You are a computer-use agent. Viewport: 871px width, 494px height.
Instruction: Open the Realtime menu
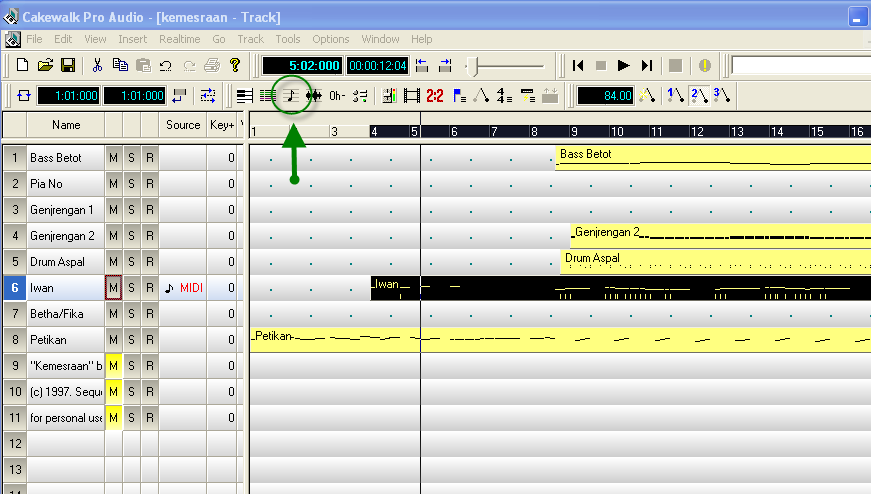click(179, 39)
